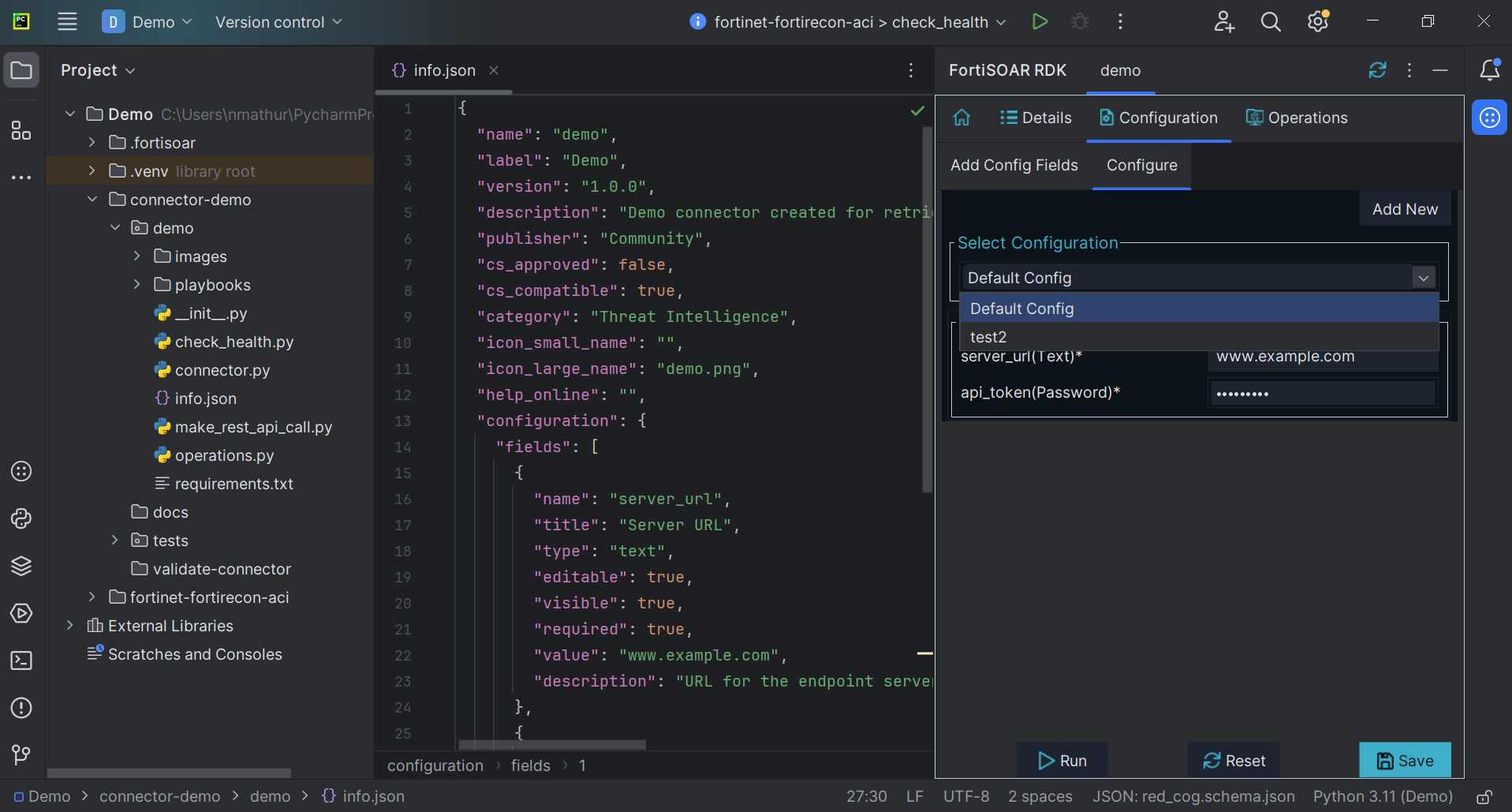Image resolution: width=1512 pixels, height=812 pixels.
Task: Open Search Everywhere magnifier icon
Action: click(x=1271, y=22)
